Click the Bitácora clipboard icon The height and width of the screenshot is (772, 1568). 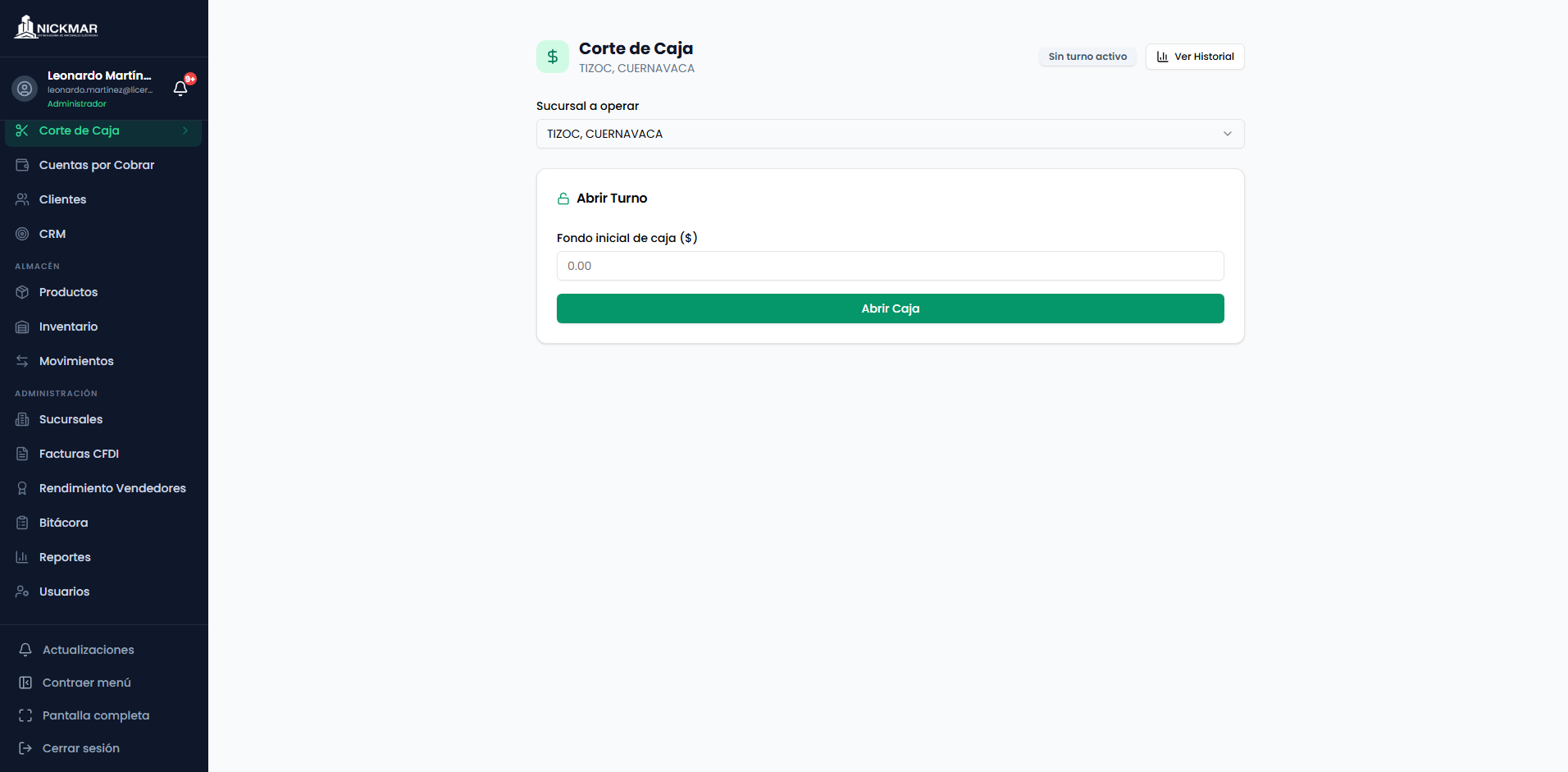coord(22,523)
